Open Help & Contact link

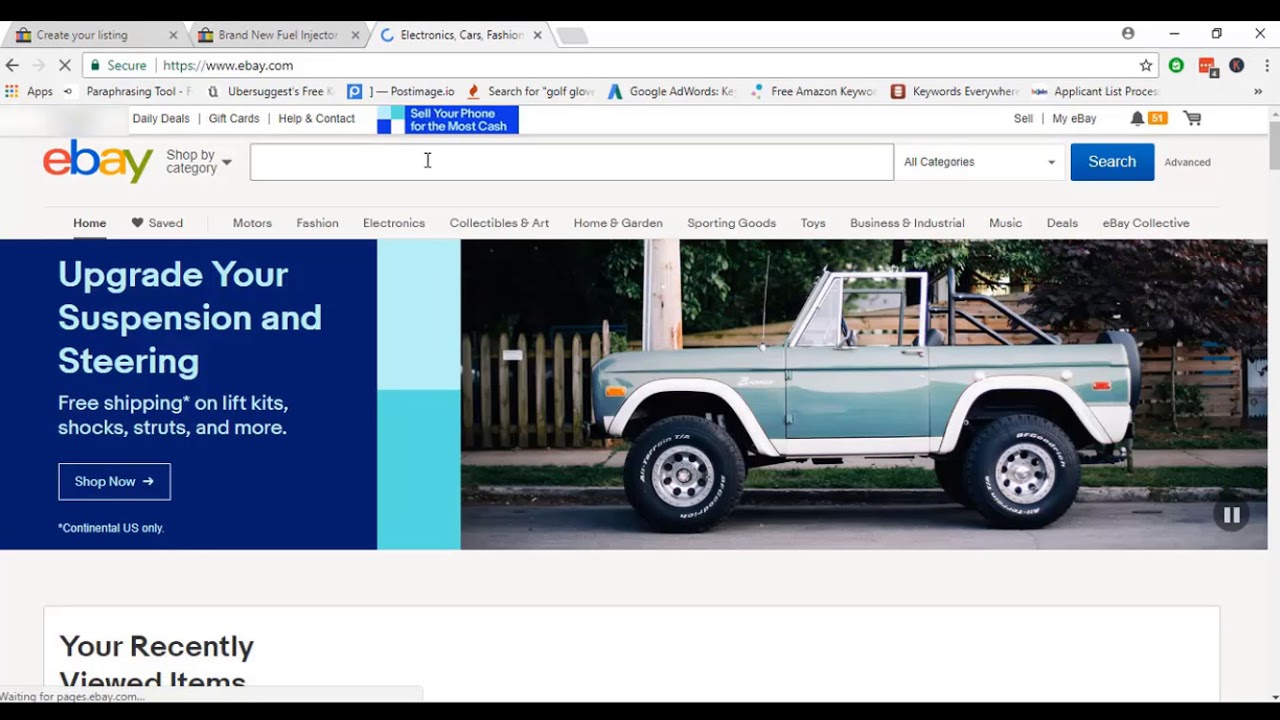[316, 118]
